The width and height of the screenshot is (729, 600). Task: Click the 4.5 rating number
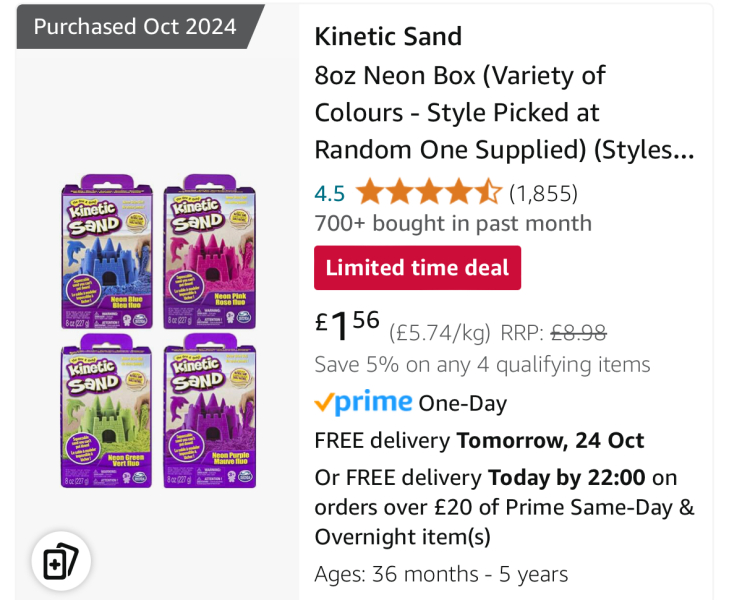330,193
